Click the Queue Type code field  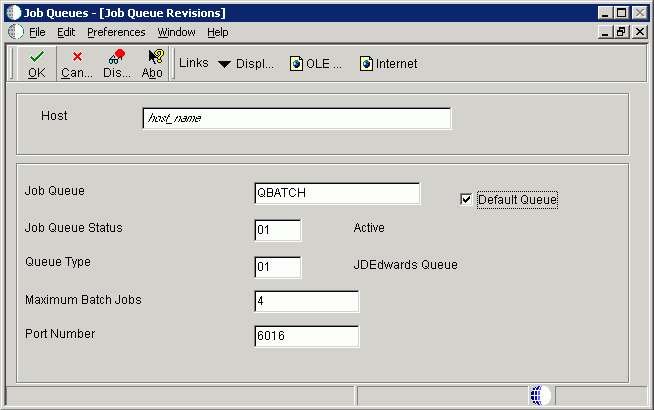(278, 267)
